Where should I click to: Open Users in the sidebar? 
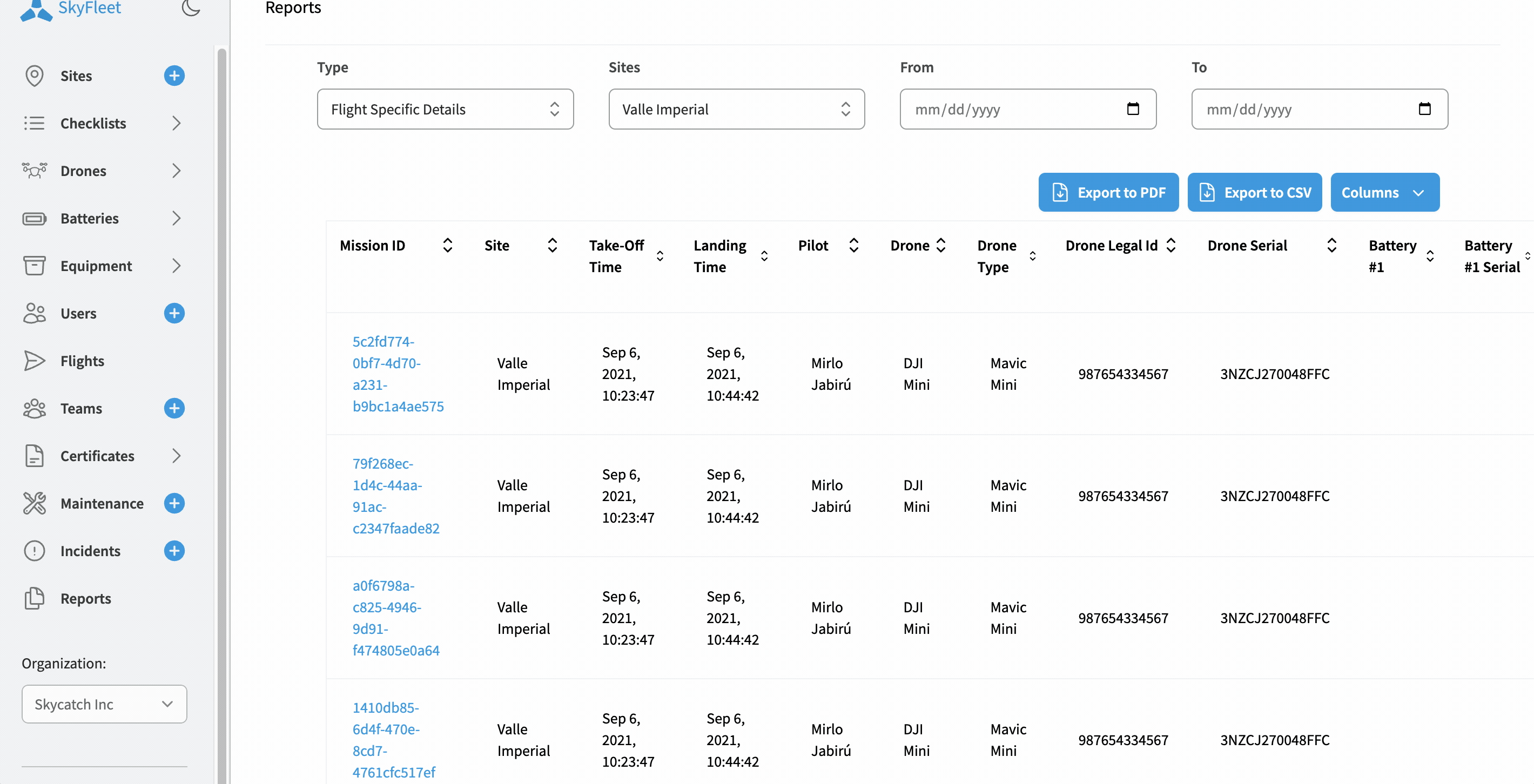click(78, 313)
